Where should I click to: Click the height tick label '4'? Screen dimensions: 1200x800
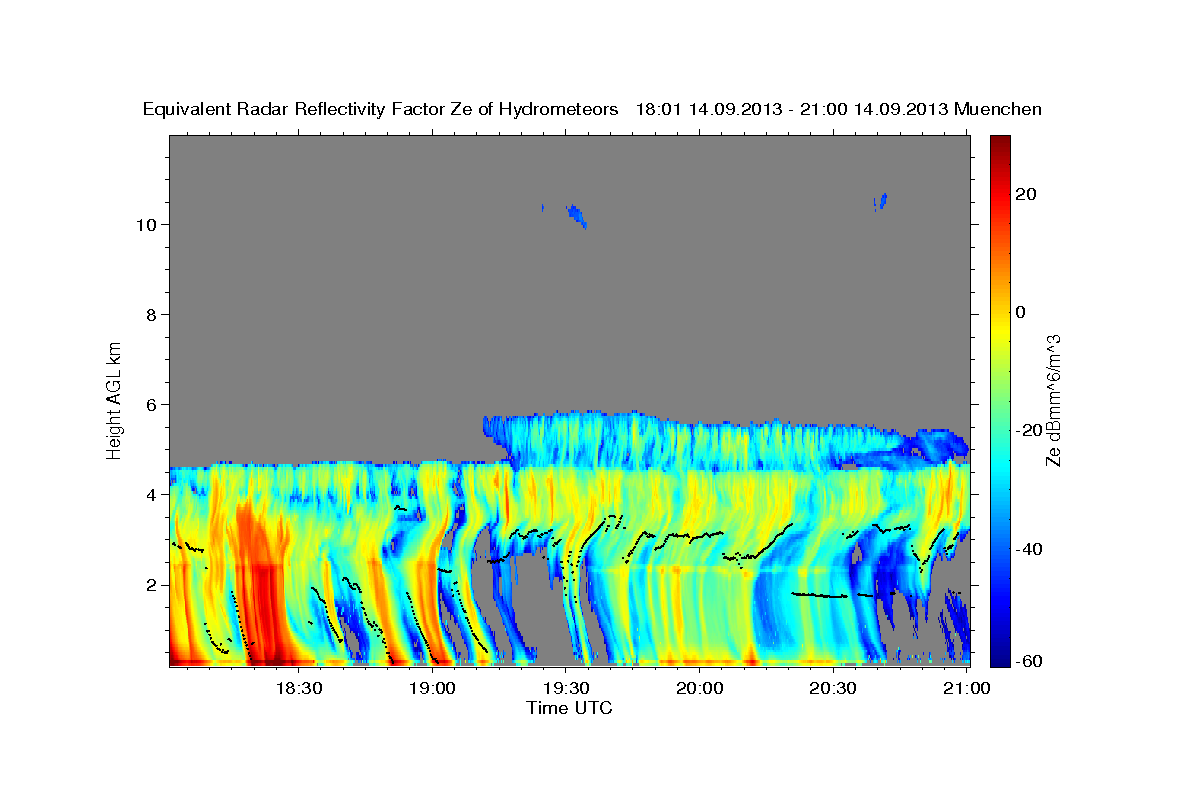[x=152, y=495]
